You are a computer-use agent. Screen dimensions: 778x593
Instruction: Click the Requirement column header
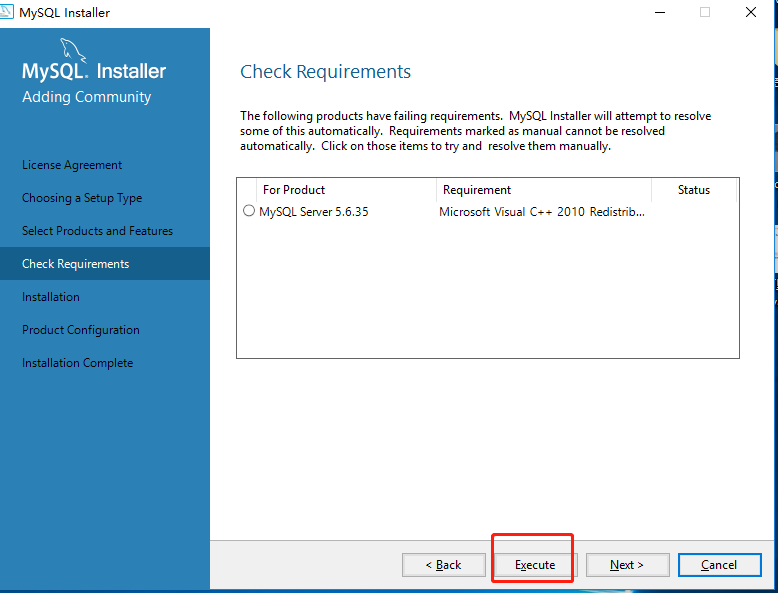[x=544, y=190]
